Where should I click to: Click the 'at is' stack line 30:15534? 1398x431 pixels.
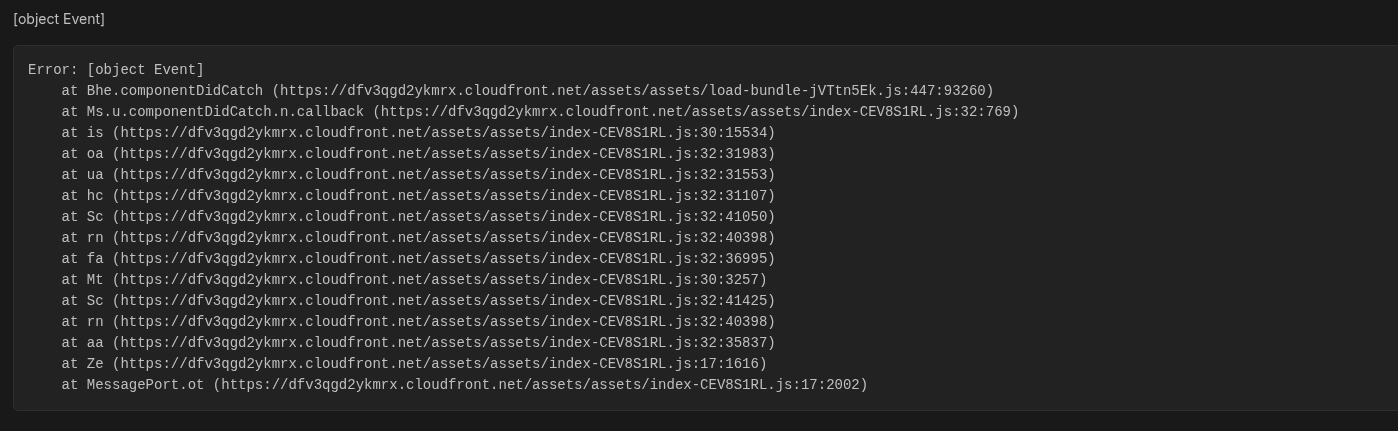418,133
